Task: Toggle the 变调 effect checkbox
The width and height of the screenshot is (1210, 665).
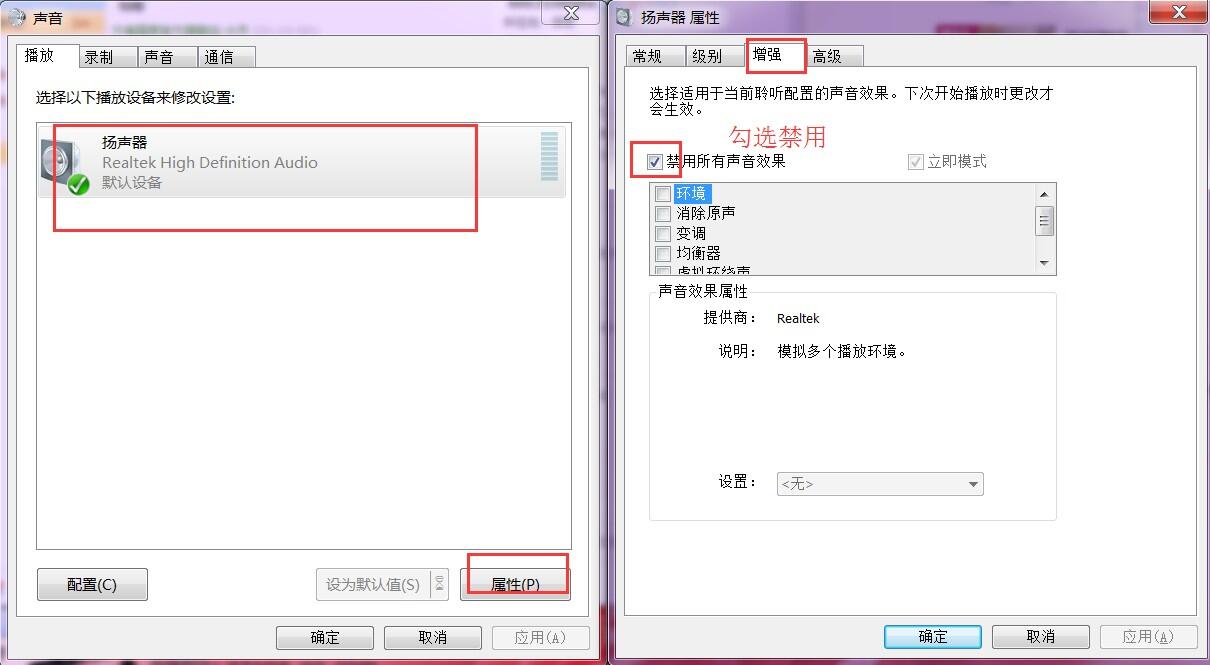Action: (662, 234)
